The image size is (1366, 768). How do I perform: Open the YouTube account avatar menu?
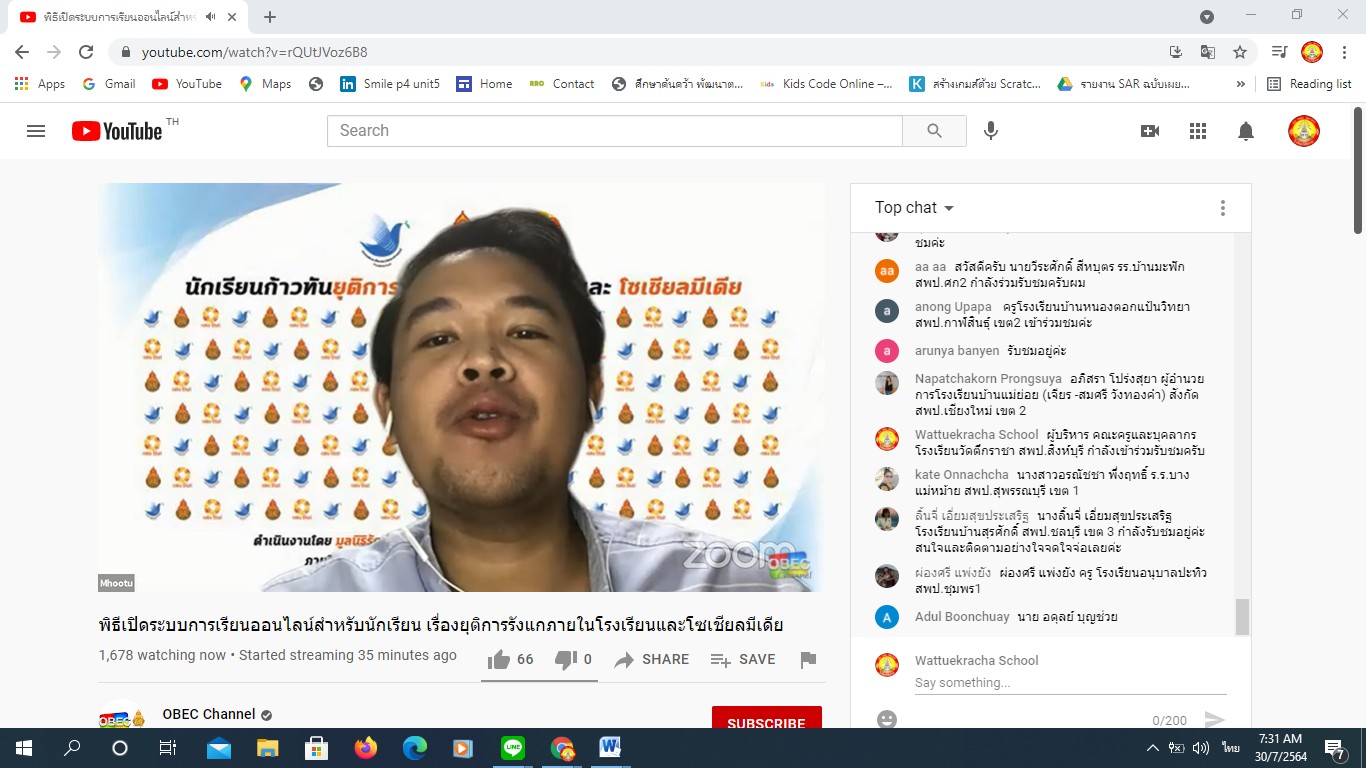coord(1303,131)
